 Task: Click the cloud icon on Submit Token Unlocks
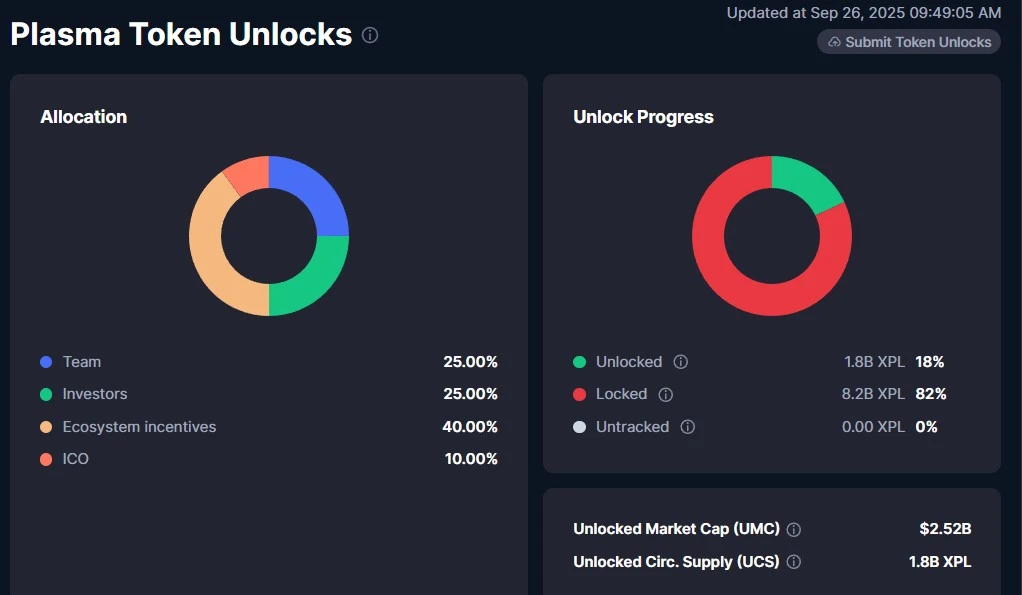click(x=832, y=42)
